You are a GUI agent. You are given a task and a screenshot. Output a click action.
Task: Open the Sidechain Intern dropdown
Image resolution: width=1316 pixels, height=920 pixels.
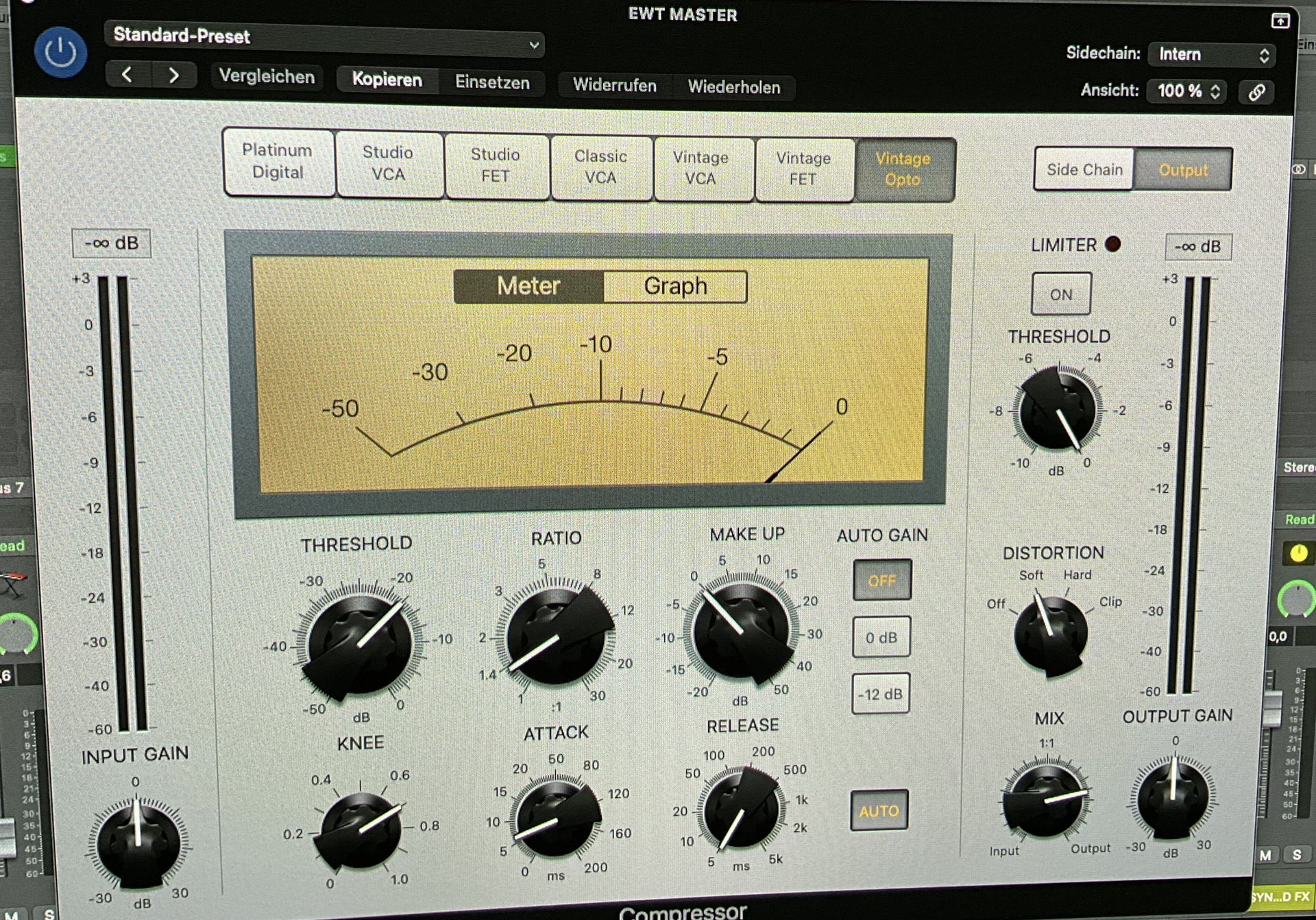point(1212,54)
